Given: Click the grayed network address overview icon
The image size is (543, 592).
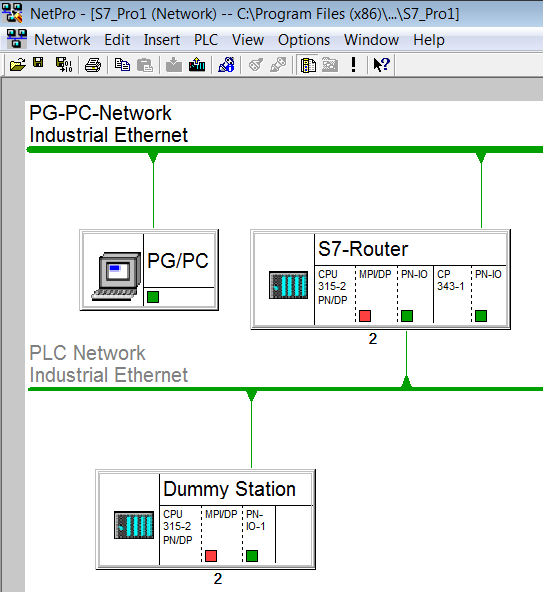Looking at the screenshot, I should [x=330, y=65].
